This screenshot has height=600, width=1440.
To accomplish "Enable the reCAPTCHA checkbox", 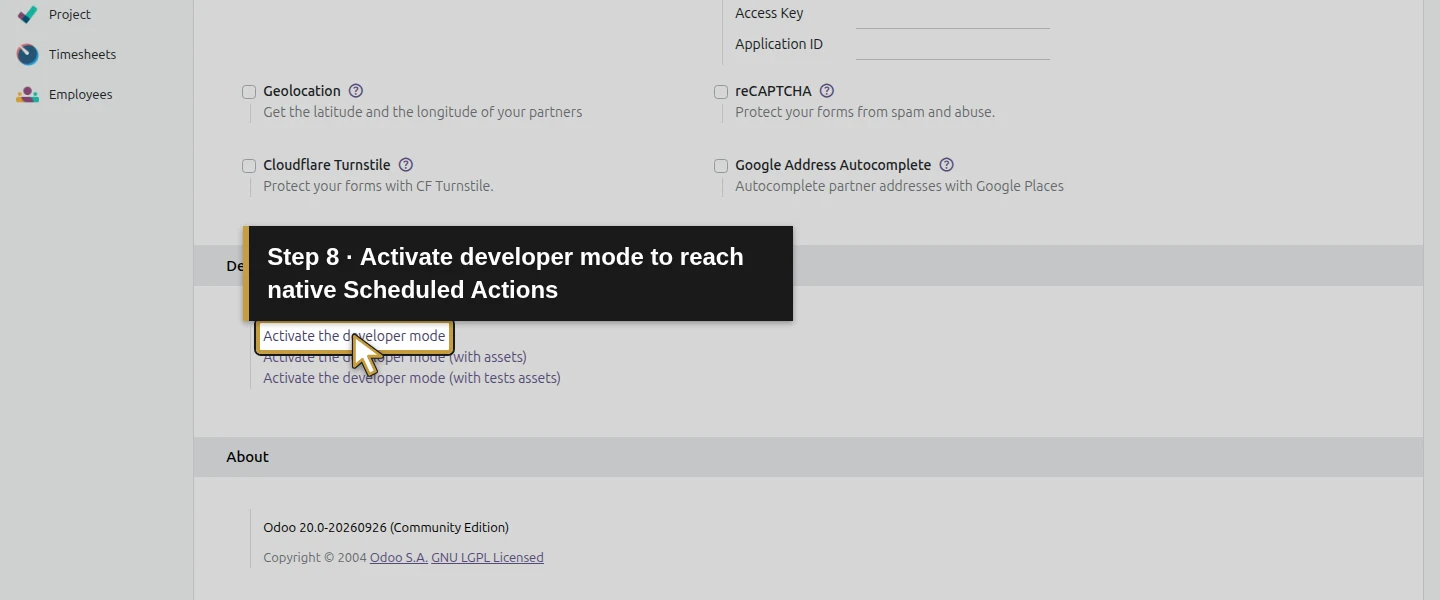I will [x=721, y=92].
